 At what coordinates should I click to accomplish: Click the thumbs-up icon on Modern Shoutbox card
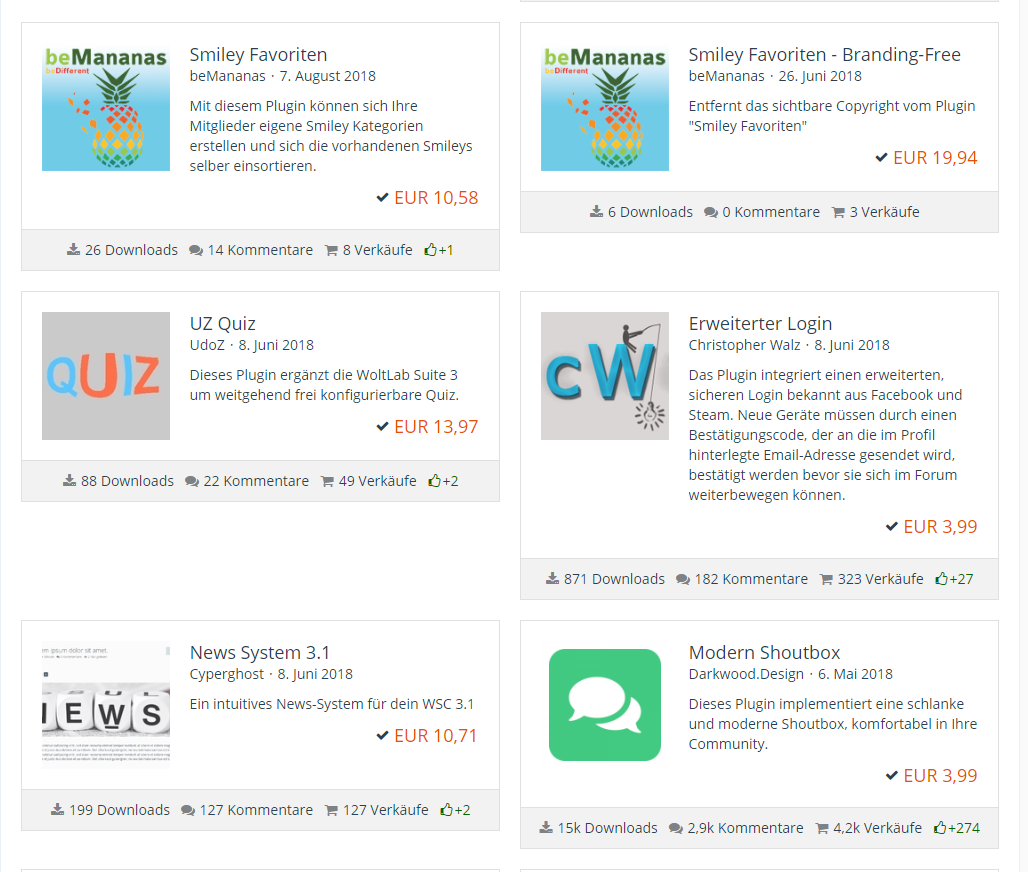[x=940, y=828]
